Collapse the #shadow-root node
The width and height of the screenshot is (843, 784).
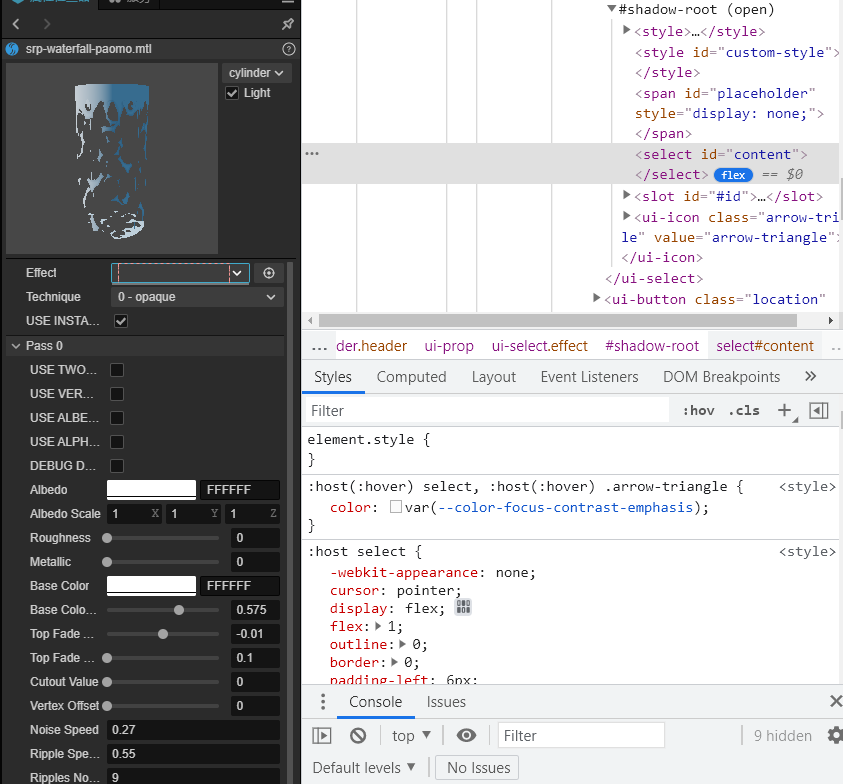tap(611, 9)
